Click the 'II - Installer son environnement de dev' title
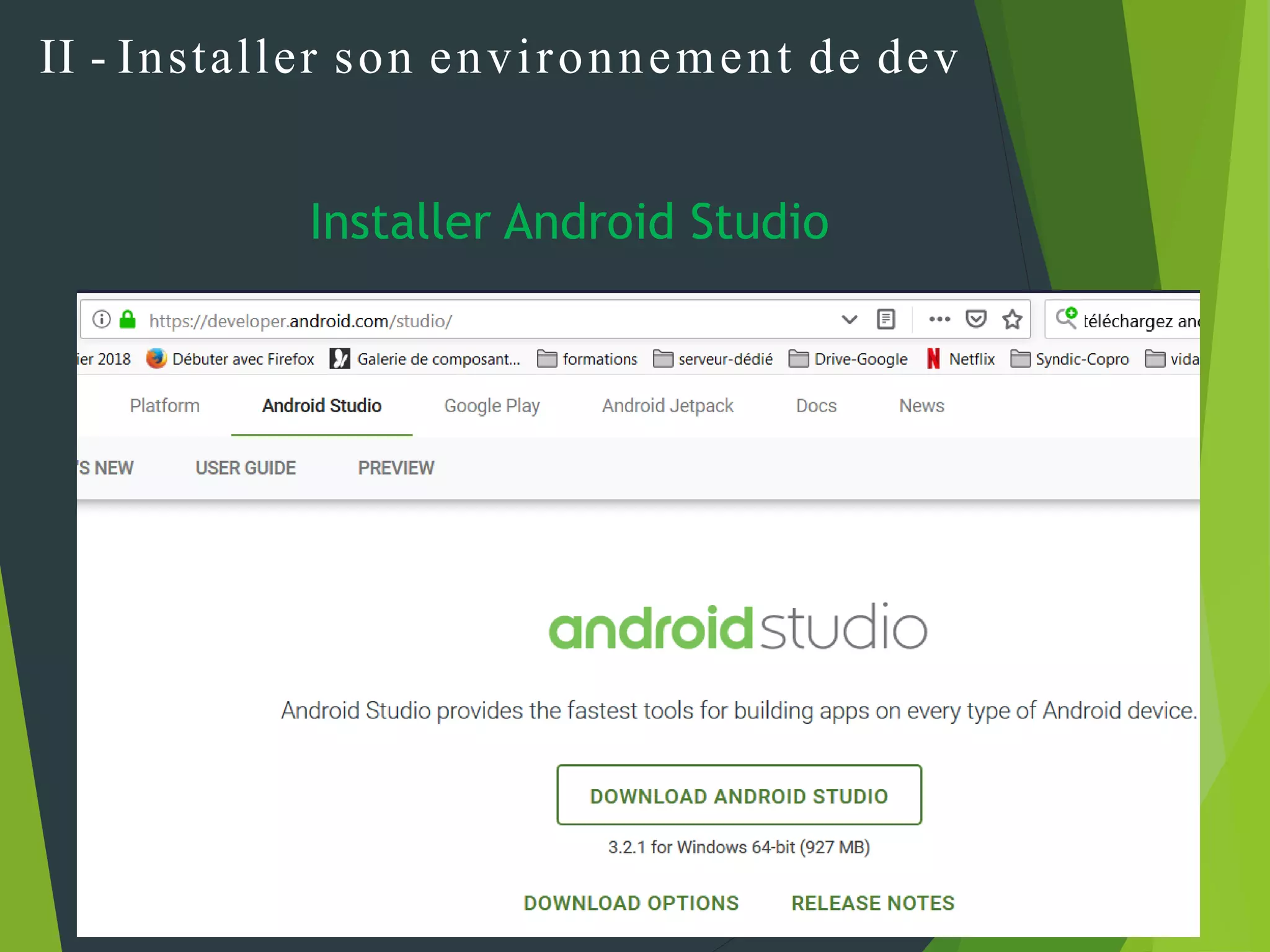 pos(500,57)
